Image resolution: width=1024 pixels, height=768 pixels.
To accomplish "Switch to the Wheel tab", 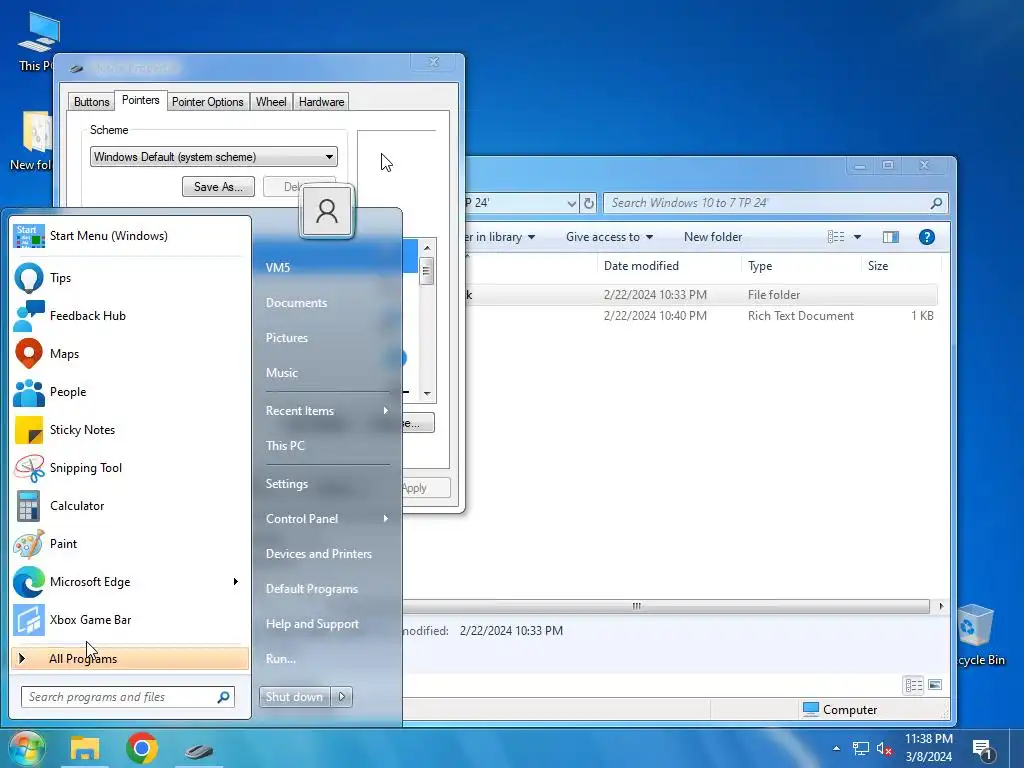I will point(271,102).
